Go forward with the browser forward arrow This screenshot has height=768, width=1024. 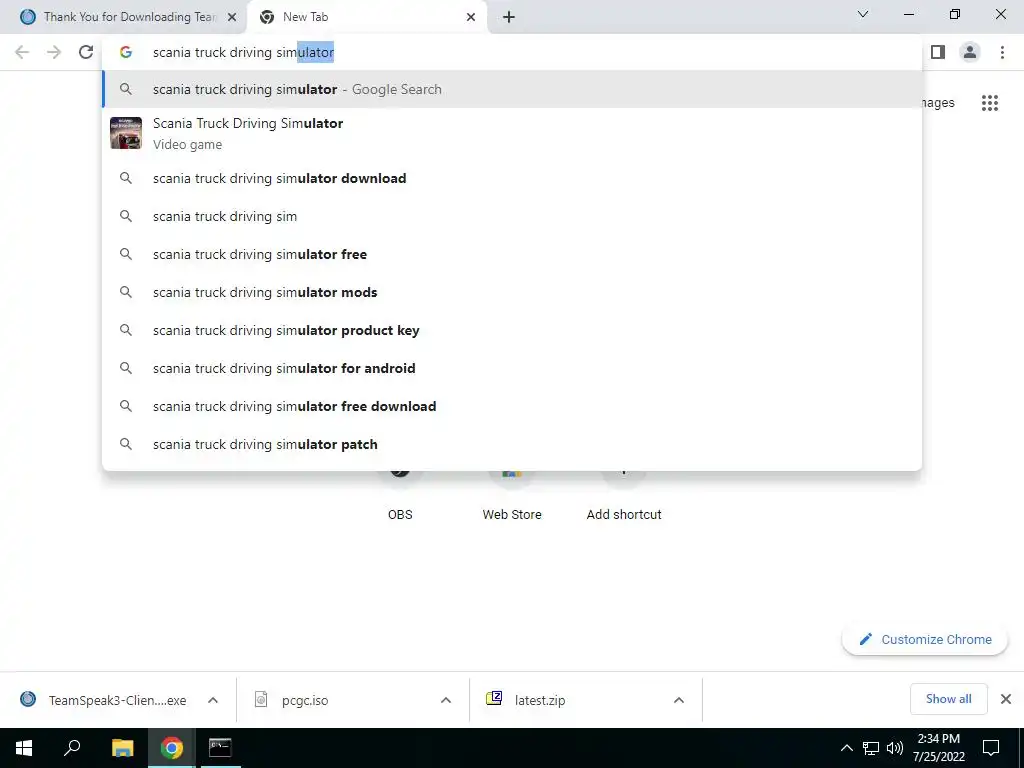(x=54, y=52)
